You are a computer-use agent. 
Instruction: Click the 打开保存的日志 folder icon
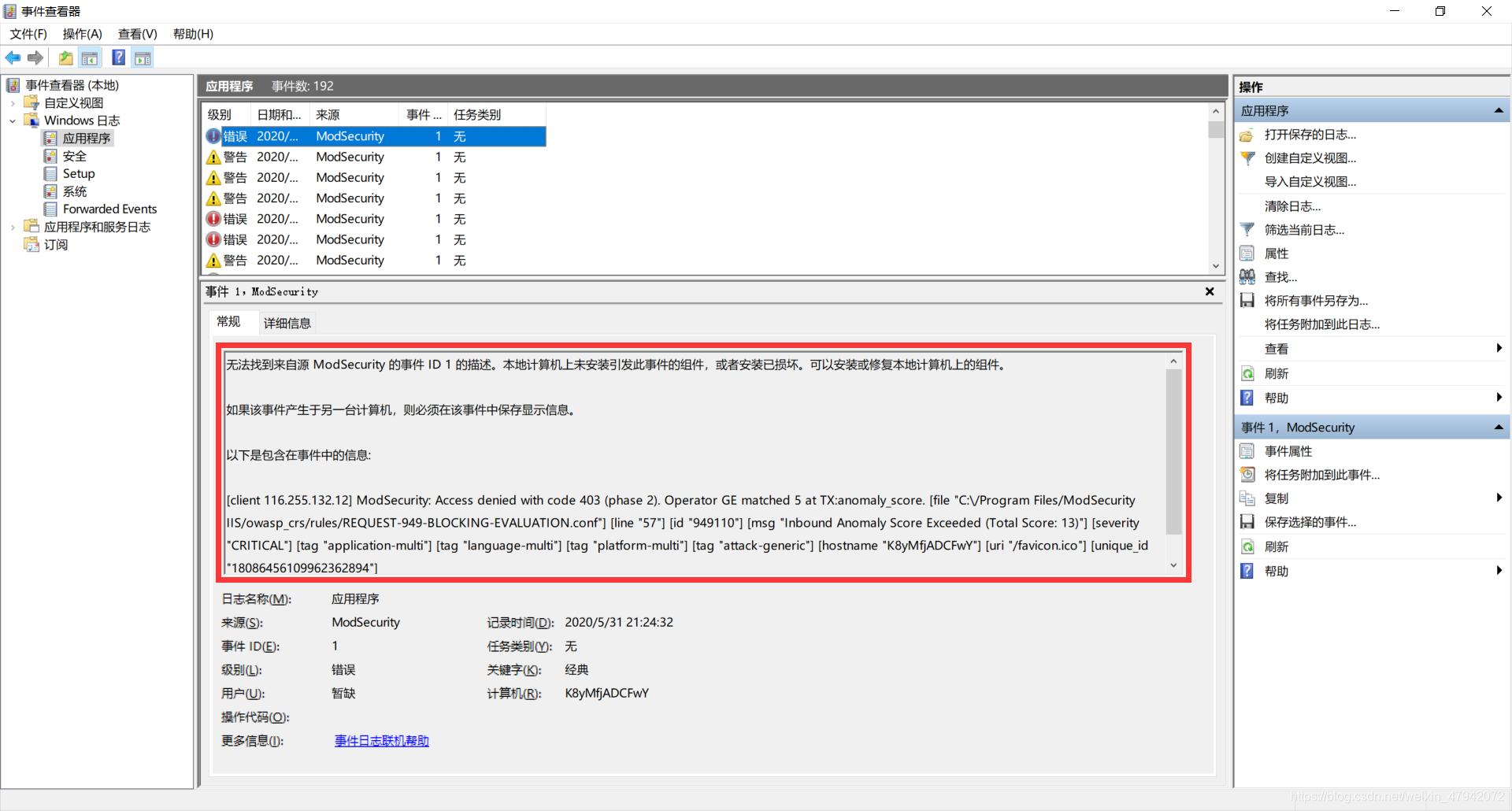click(1247, 135)
